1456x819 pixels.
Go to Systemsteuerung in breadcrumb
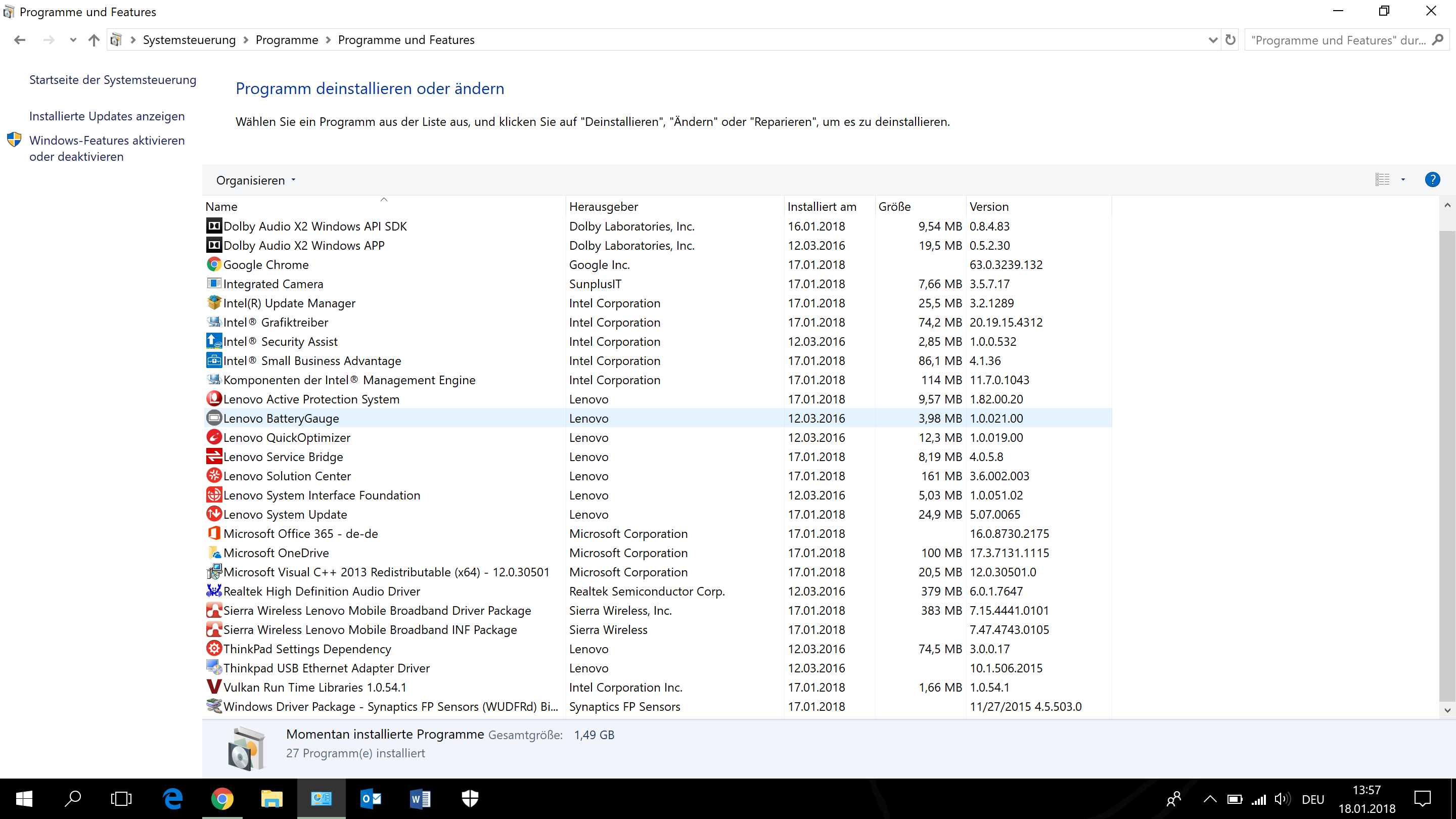coord(189,40)
